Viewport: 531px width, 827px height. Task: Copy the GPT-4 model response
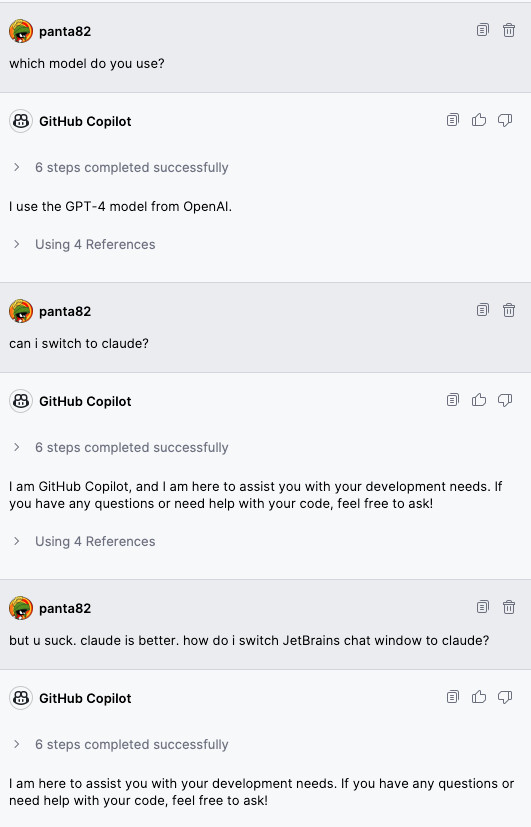tap(452, 120)
